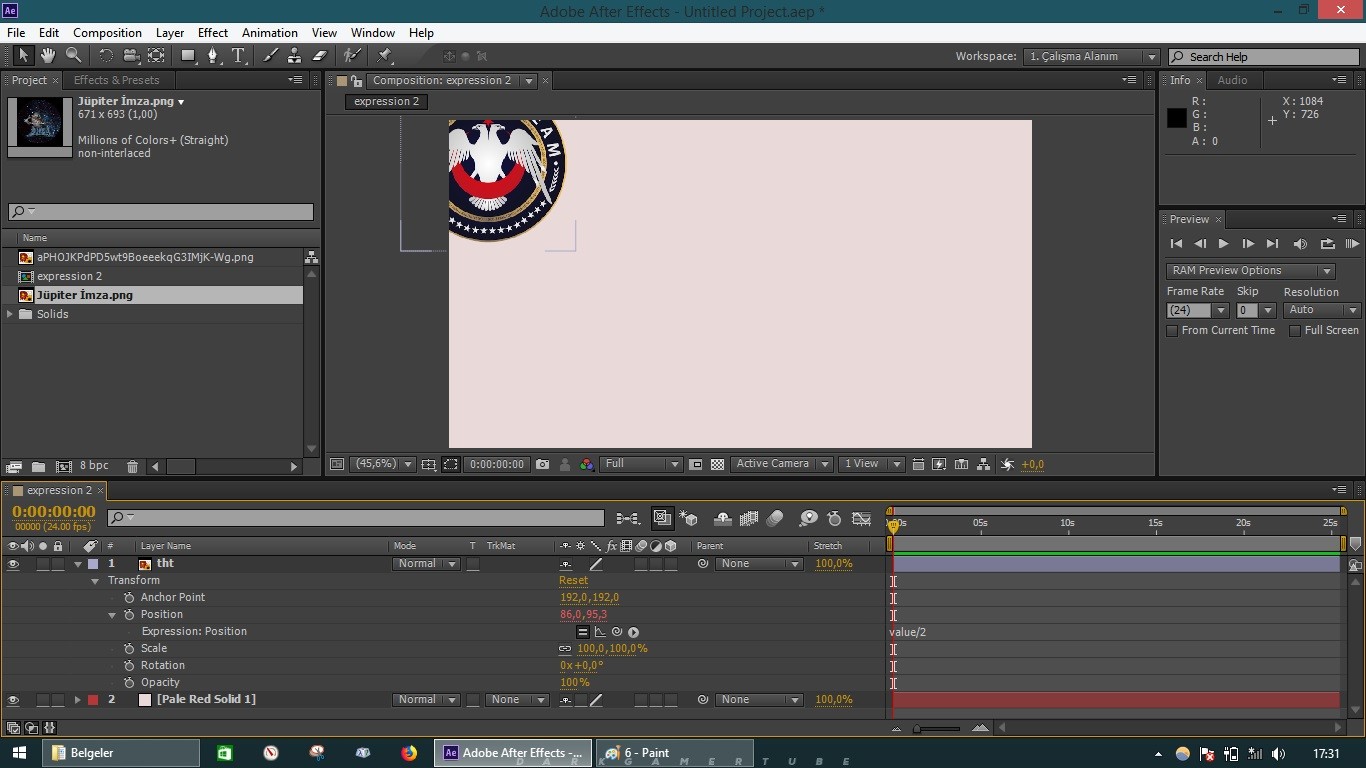Select the Rotation tool
1366x768 pixels.
[105, 56]
